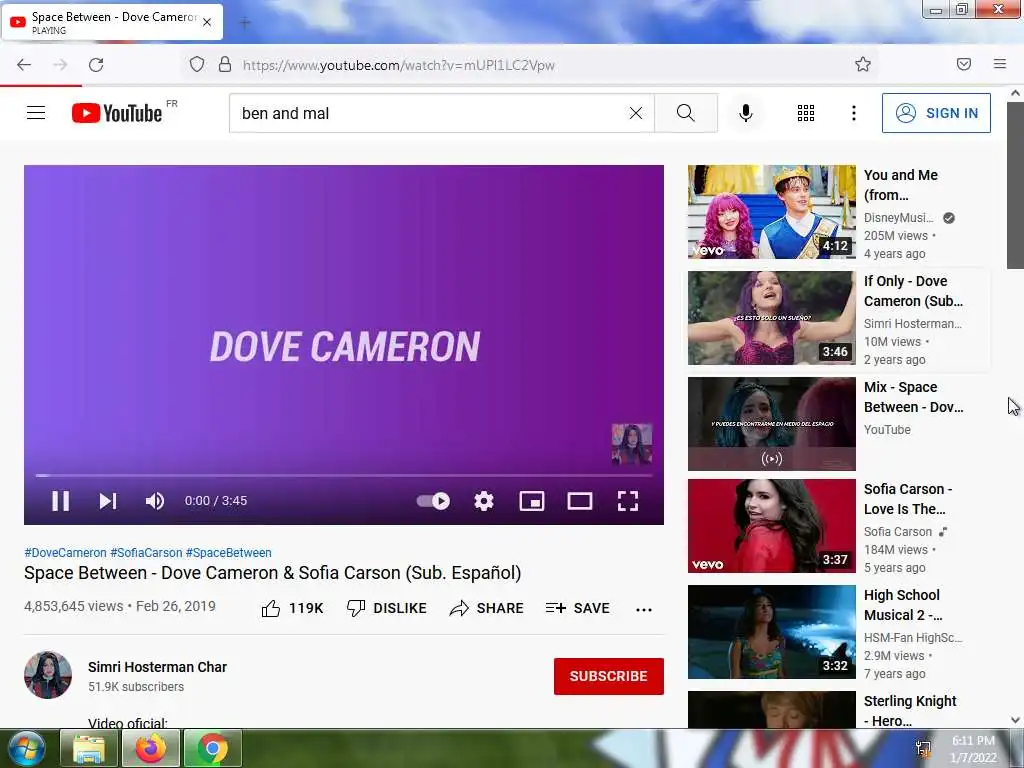The height and width of the screenshot is (768, 1024).
Task: Click 'High School Musical 2' title text
Action: point(903,605)
